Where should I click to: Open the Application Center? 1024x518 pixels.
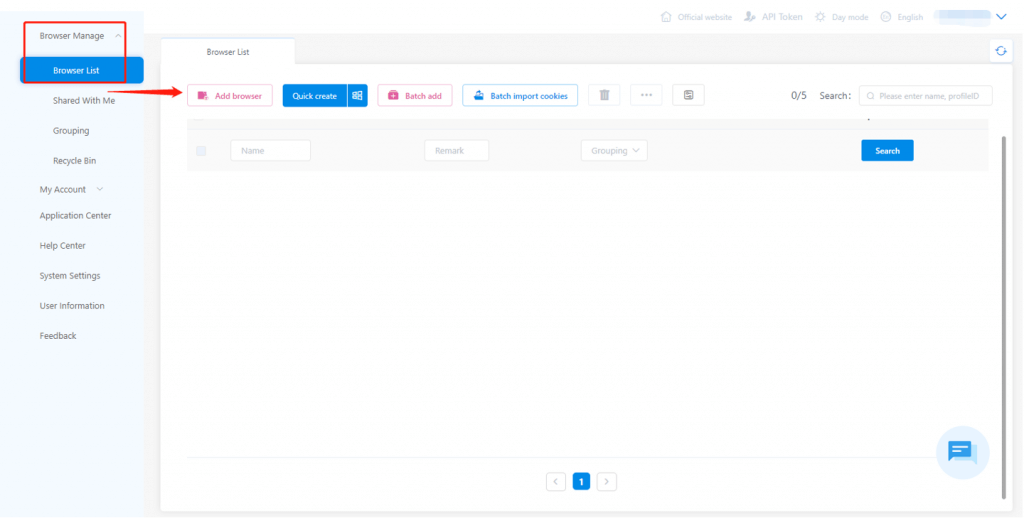point(75,216)
